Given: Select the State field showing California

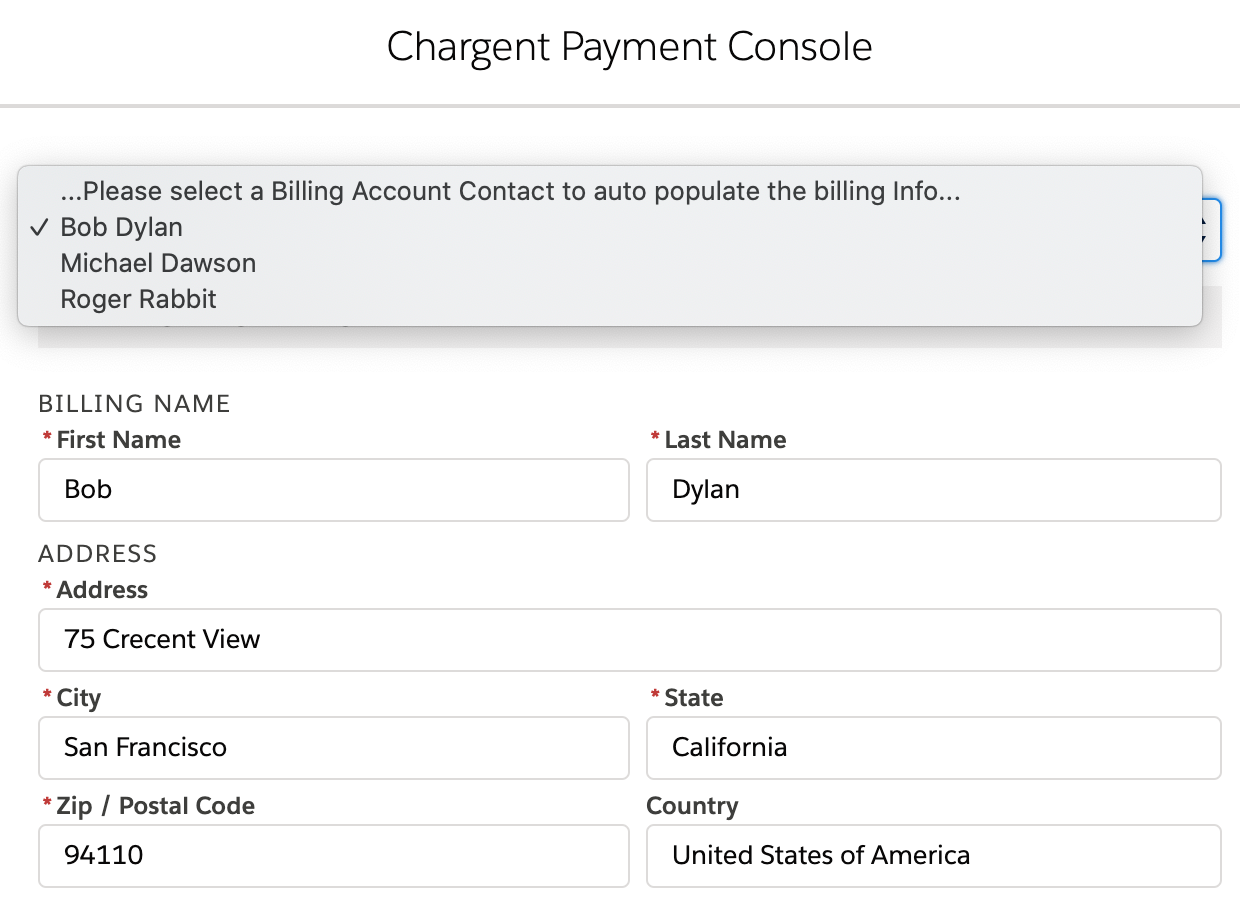Looking at the screenshot, I should 933,748.
